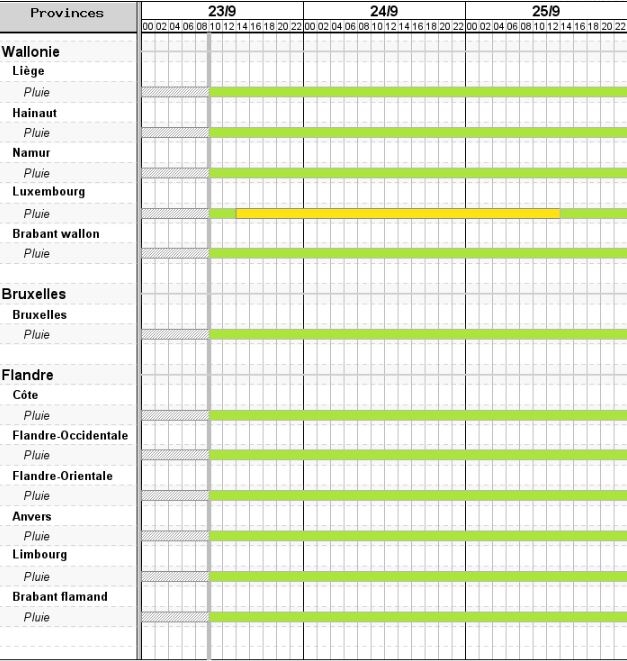Click the yellow rain warning bar for Luxembourg
Screen dimensions: 627x661
click(x=397, y=213)
